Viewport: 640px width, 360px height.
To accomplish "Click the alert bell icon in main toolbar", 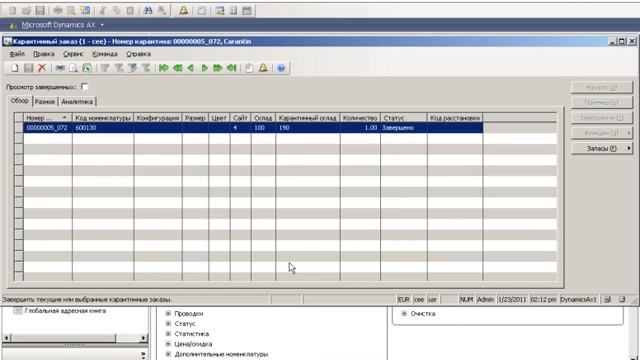I will tap(184, 11).
